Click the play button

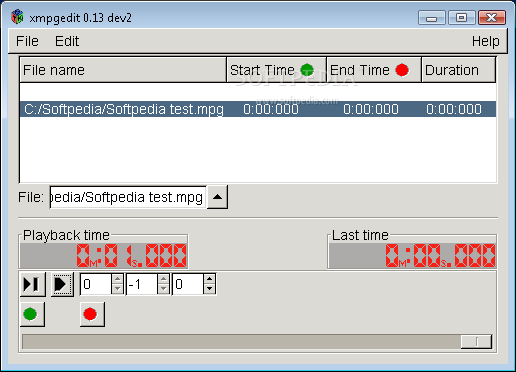pyautogui.click(x=62, y=284)
